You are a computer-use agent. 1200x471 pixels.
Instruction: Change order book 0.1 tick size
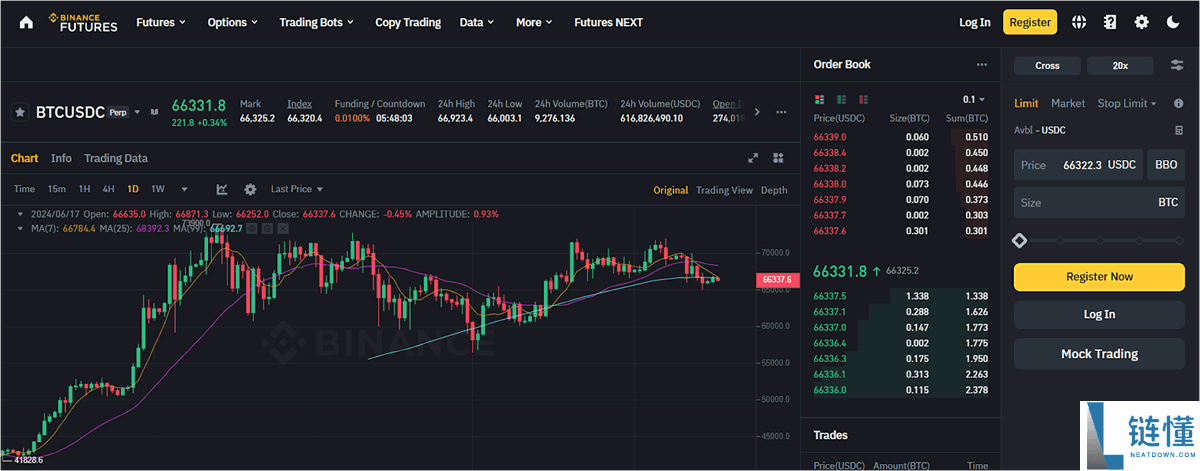point(974,100)
